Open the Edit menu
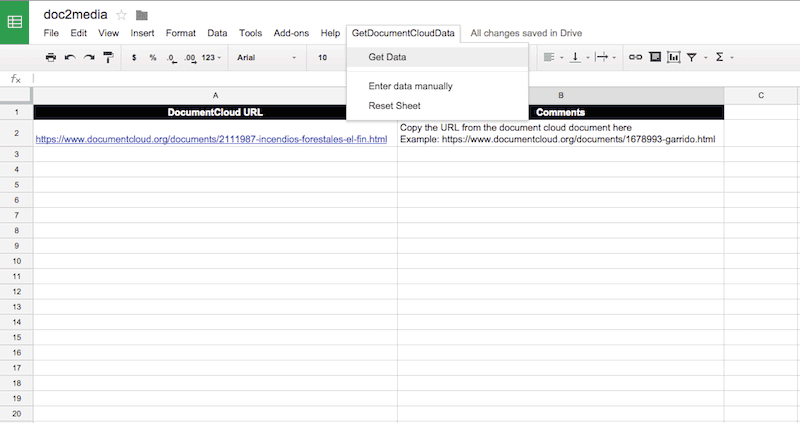Image resolution: width=800 pixels, height=423 pixels. tap(79, 33)
